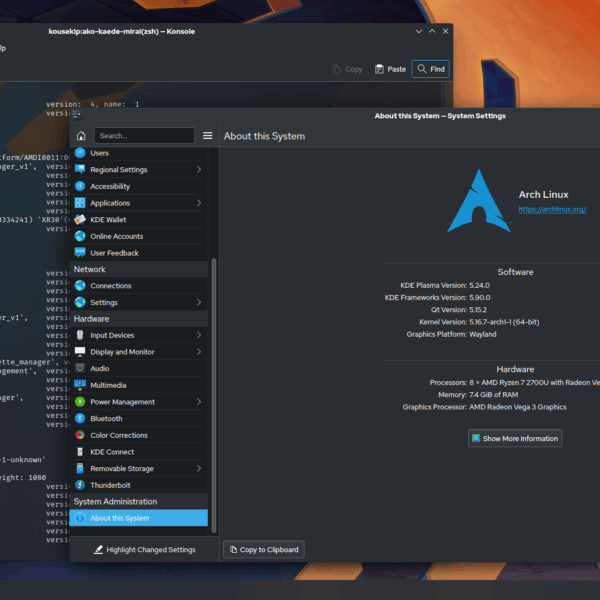Select the Online Accounts globe icon

click(x=80, y=236)
